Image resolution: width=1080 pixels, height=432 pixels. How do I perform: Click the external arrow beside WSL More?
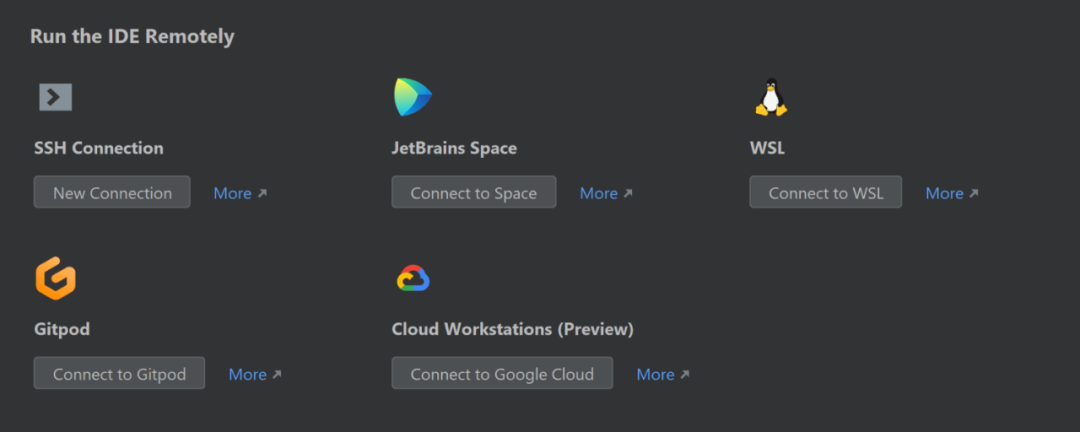[x=973, y=194]
